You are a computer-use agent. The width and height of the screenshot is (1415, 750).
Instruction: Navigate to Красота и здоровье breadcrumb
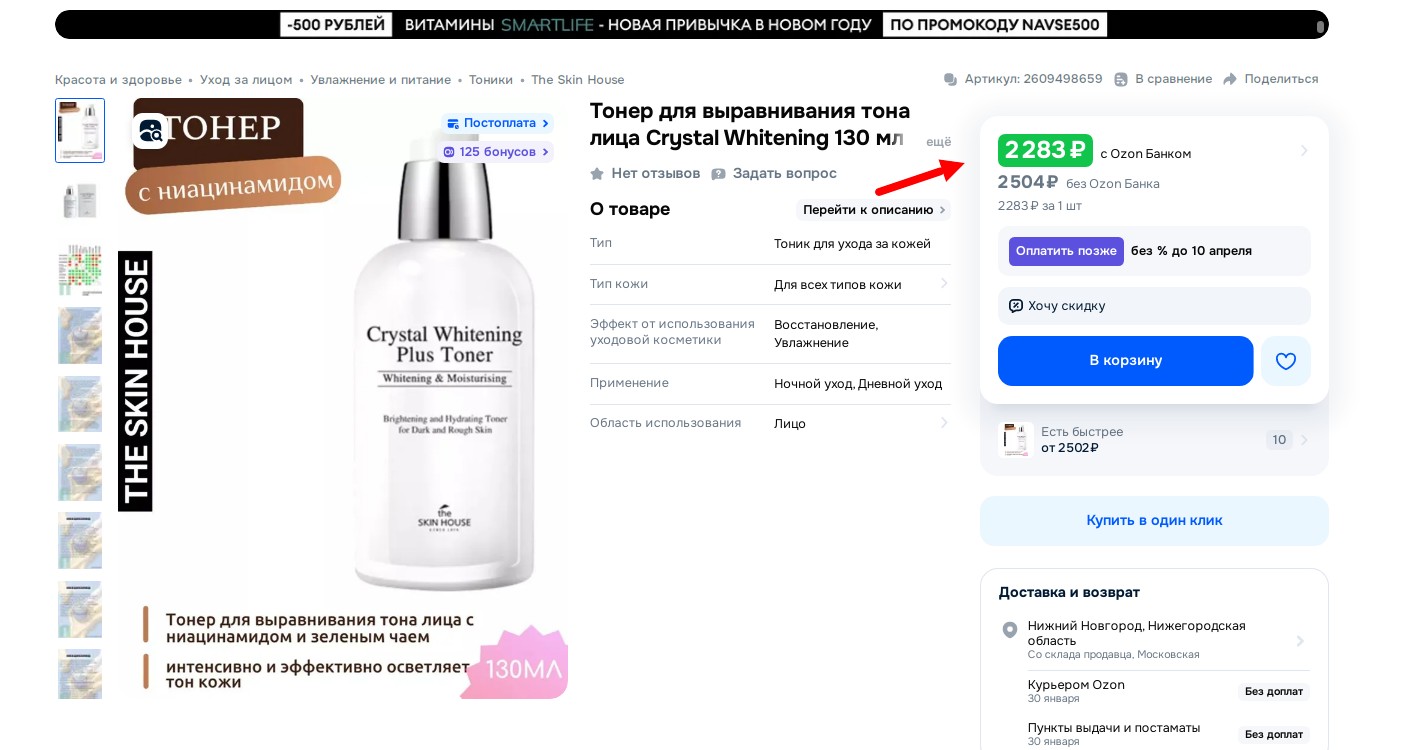[119, 79]
